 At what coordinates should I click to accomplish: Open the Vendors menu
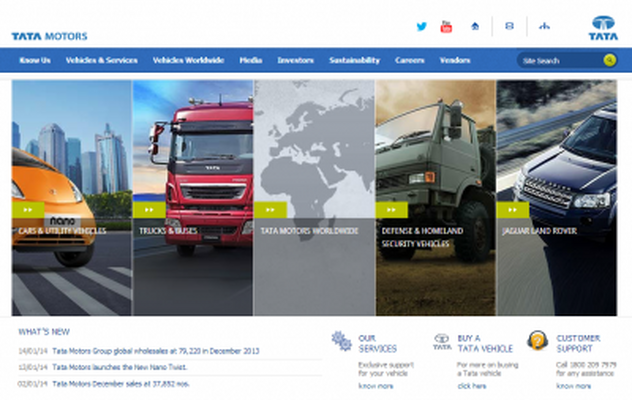pos(455,60)
